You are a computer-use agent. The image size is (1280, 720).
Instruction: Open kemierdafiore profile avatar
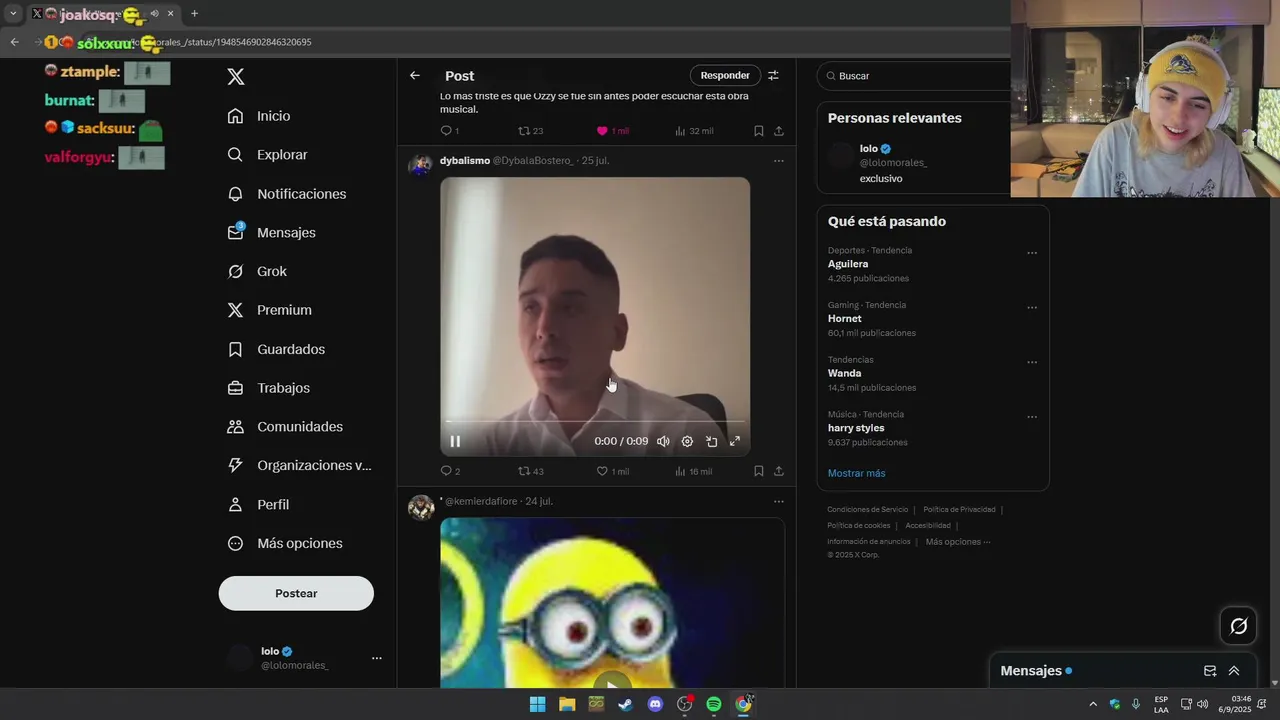pyautogui.click(x=421, y=507)
